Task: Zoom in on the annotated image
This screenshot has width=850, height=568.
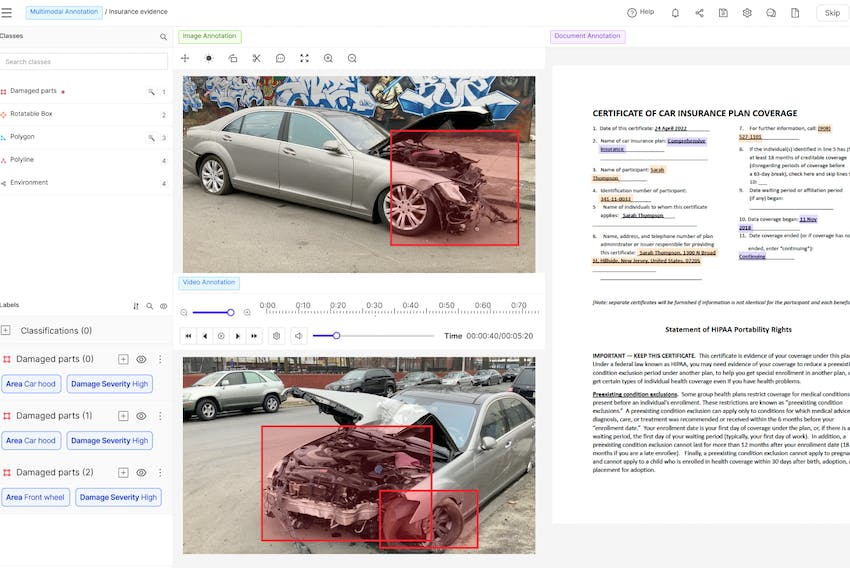Action: (328, 58)
